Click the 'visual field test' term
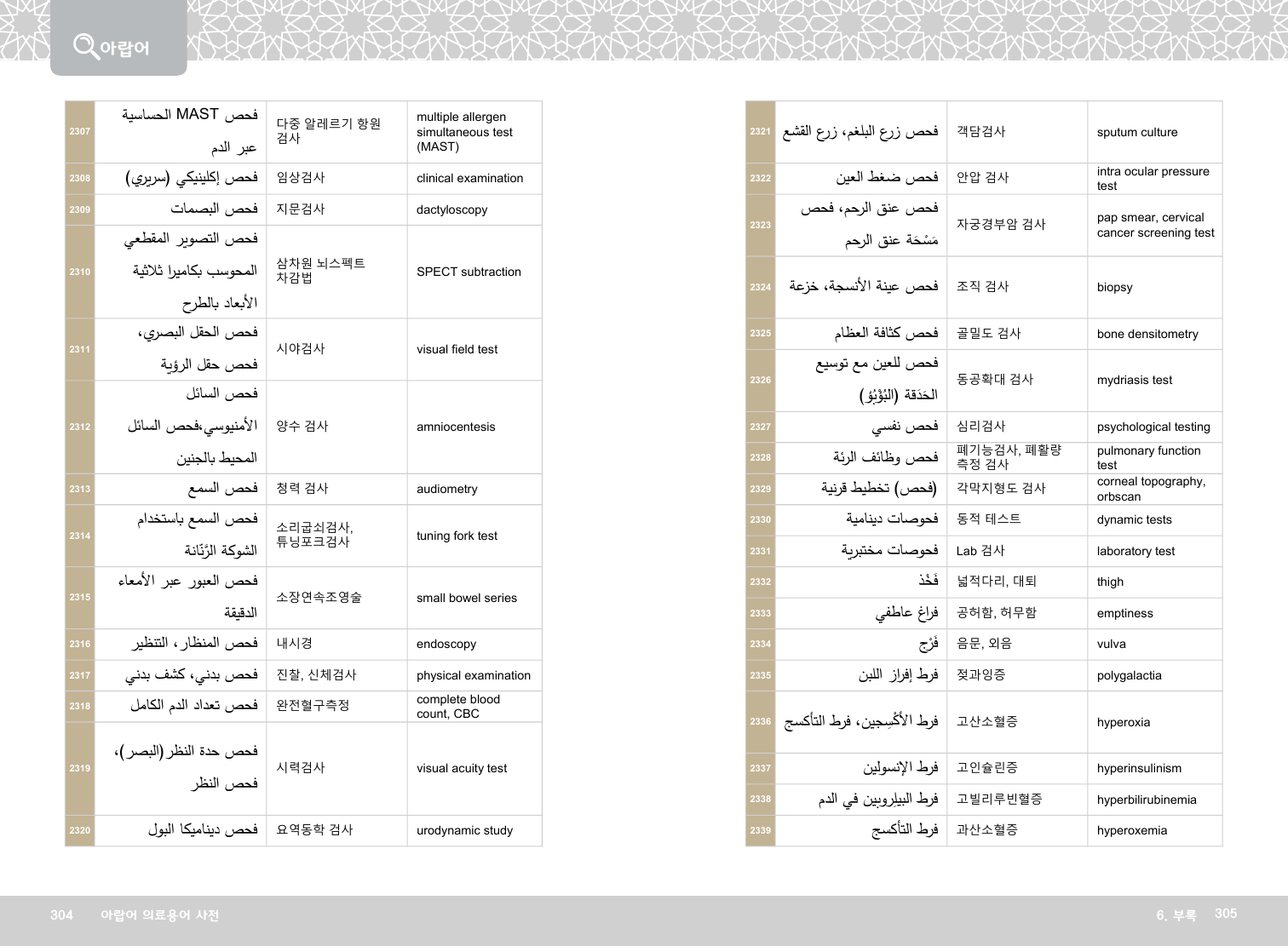The width and height of the screenshot is (1288, 946). [x=457, y=350]
